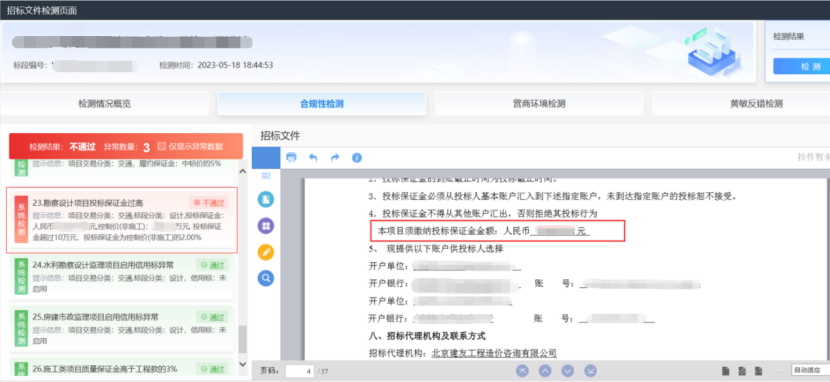Click the red 系统检测 label of item 23

point(21,220)
